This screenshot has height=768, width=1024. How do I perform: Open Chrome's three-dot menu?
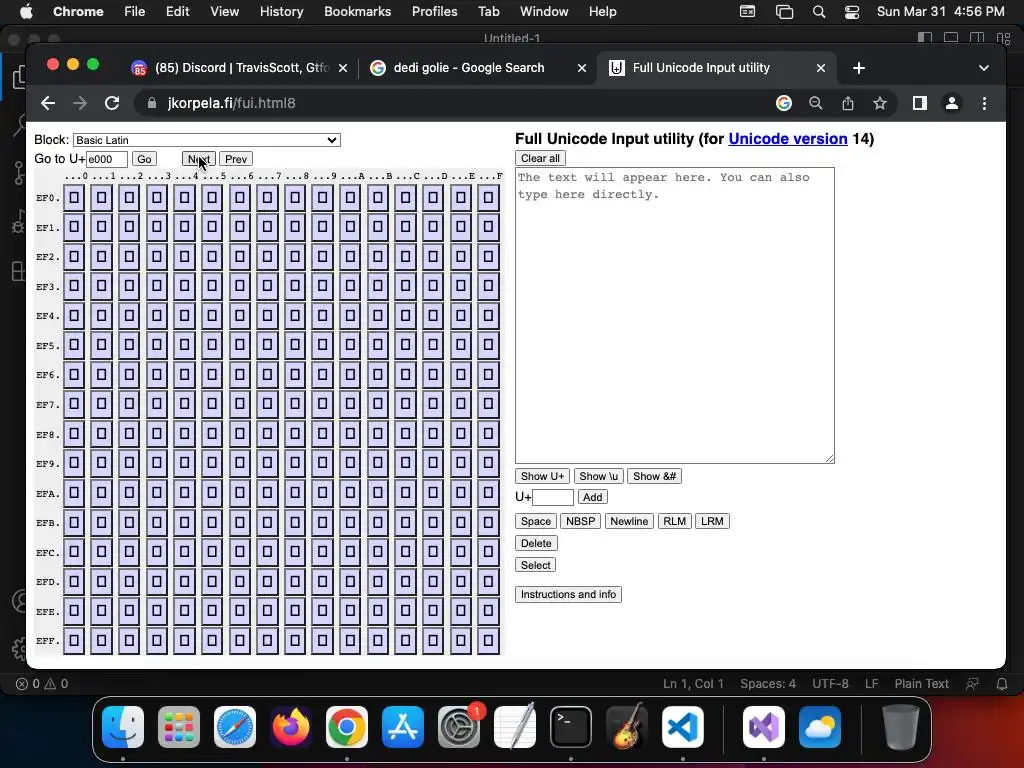pos(984,103)
